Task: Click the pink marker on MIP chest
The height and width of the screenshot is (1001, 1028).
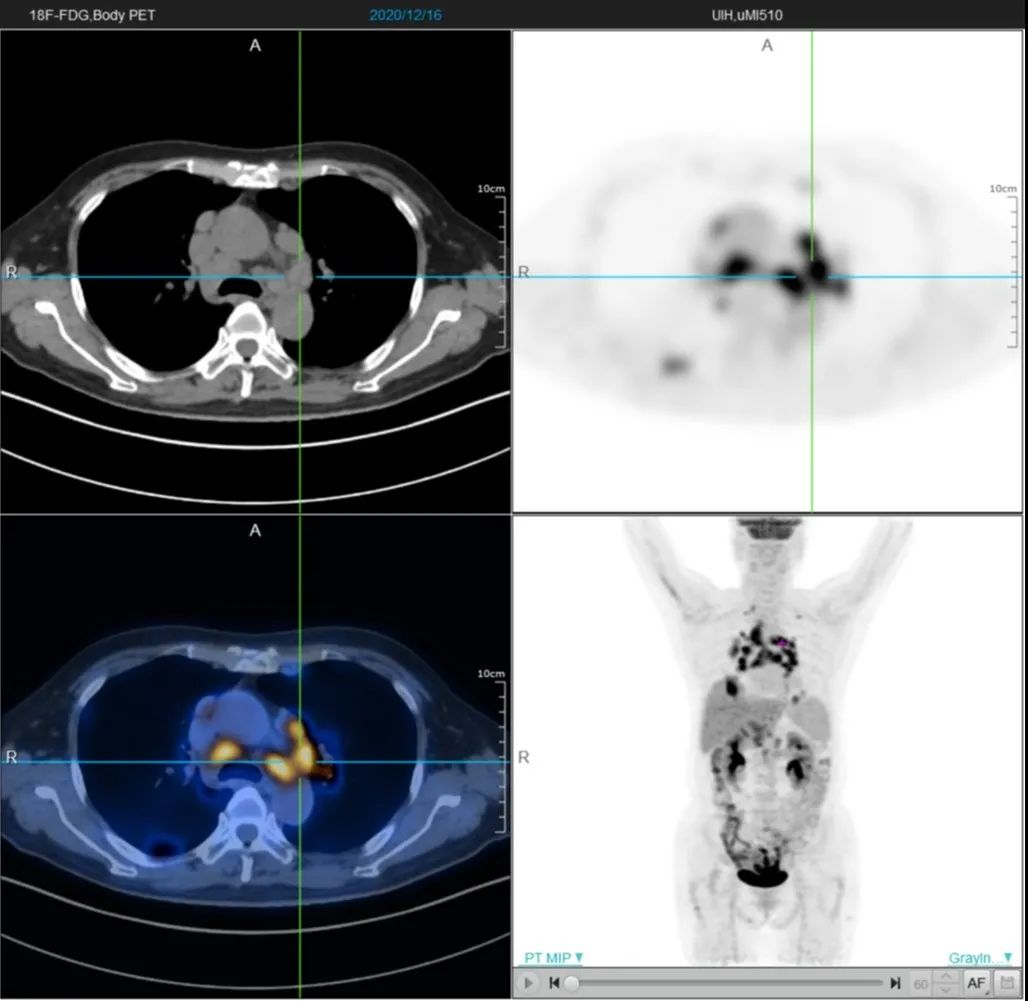Action: tap(782, 642)
